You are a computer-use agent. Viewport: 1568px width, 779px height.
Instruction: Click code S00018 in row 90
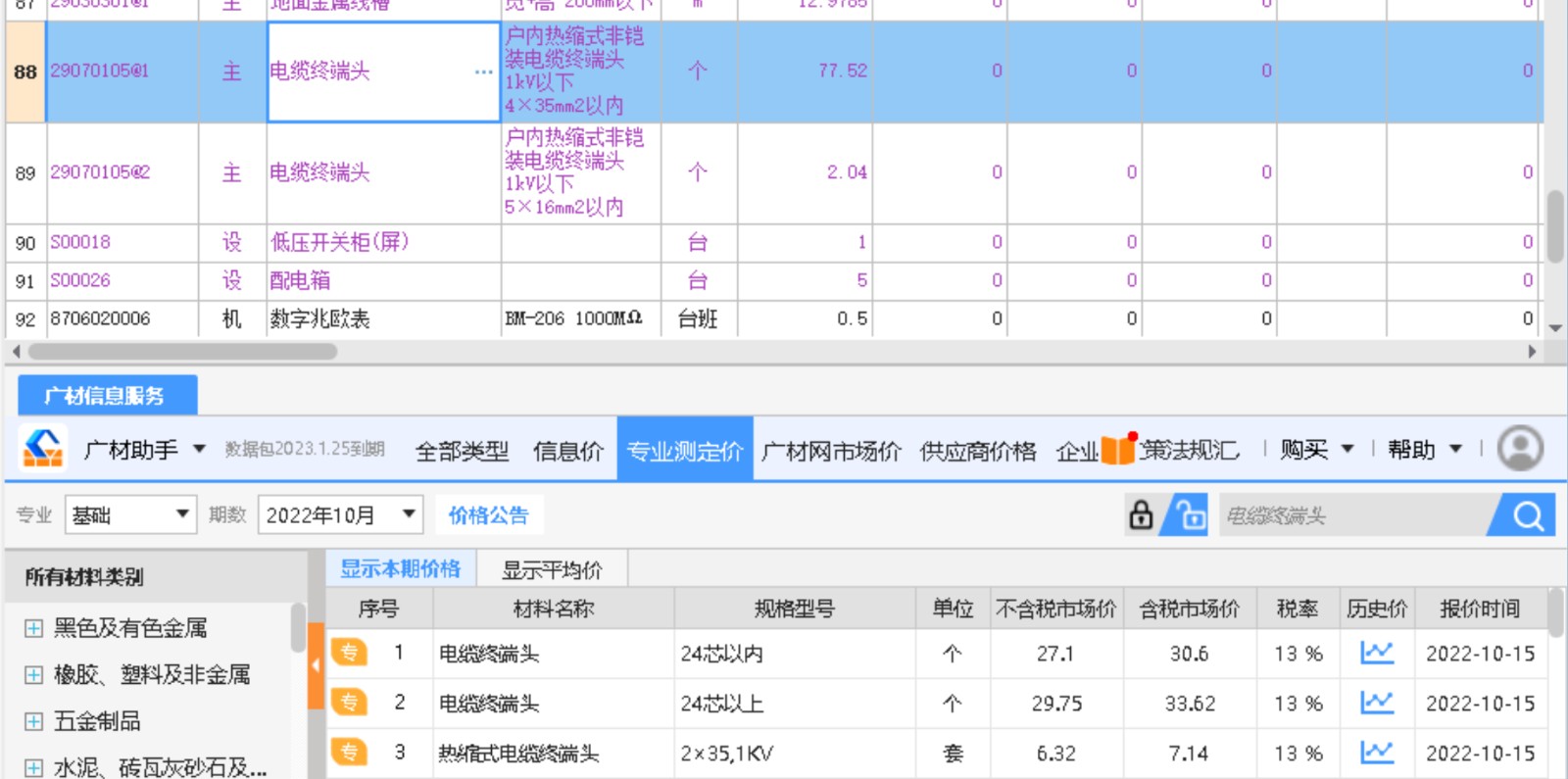[x=80, y=242]
